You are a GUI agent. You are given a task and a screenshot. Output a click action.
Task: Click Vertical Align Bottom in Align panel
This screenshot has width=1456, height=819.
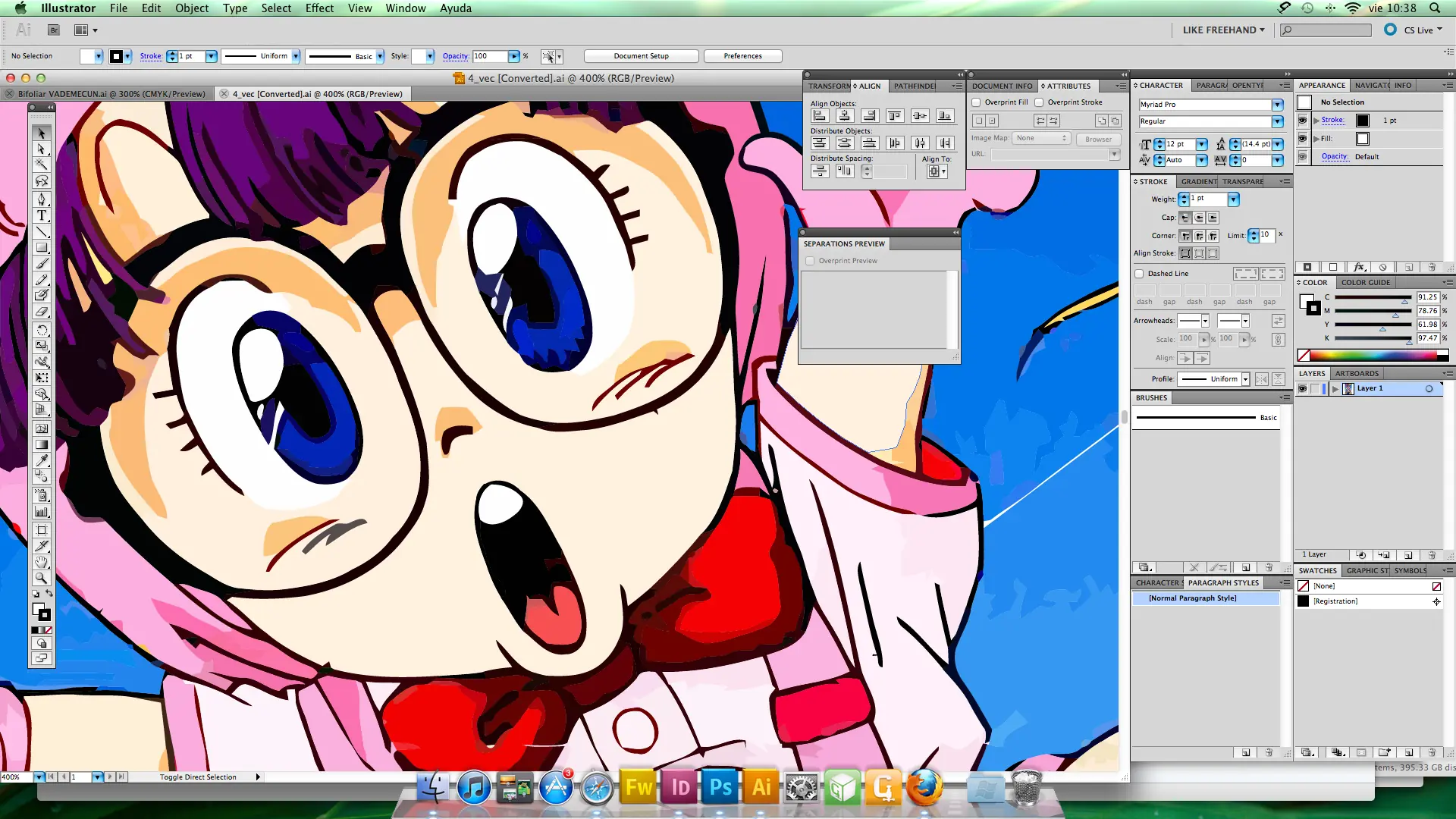coord(944,115)
